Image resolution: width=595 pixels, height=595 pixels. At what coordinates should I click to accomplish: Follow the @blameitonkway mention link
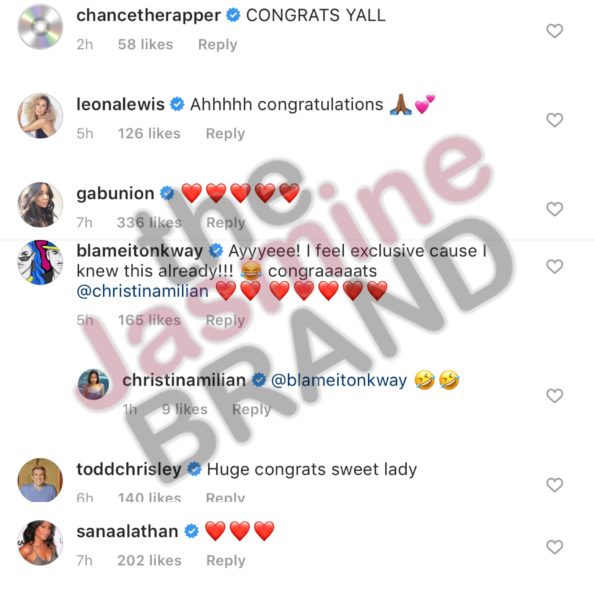coord(339,380)
